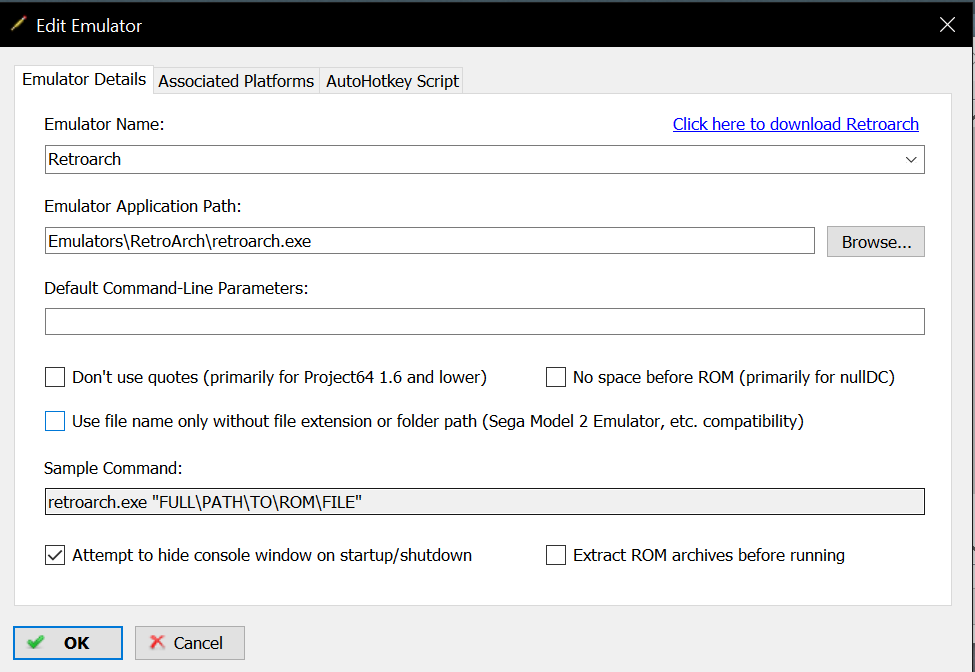Uncheck 'Attempt to hide console window' option
The image size is (975, 672).
[x=55, y=555]
